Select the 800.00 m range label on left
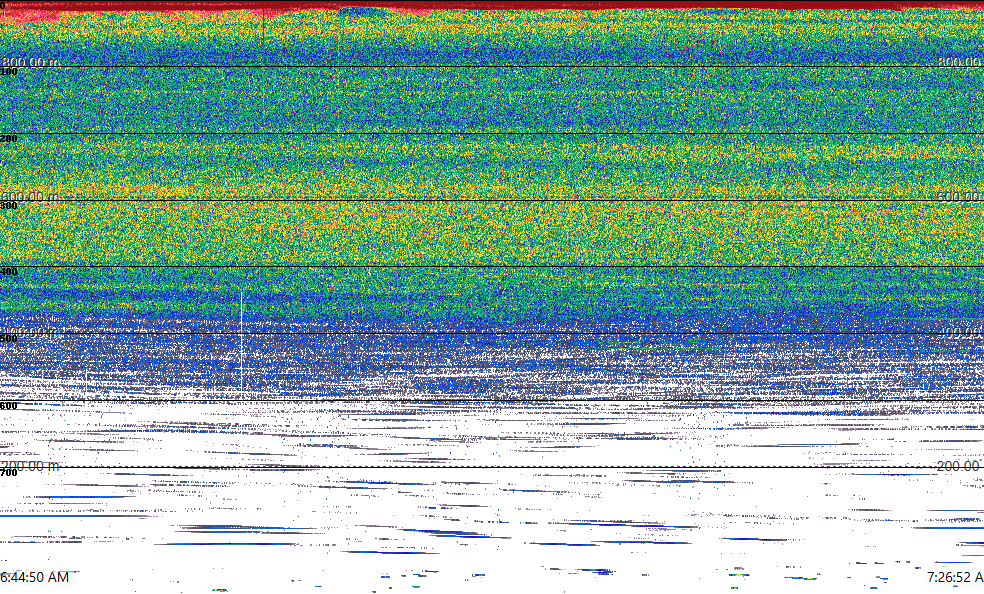The width and height of the screenshot is (984, 594). pyautogui.click(x=31, y=61)
